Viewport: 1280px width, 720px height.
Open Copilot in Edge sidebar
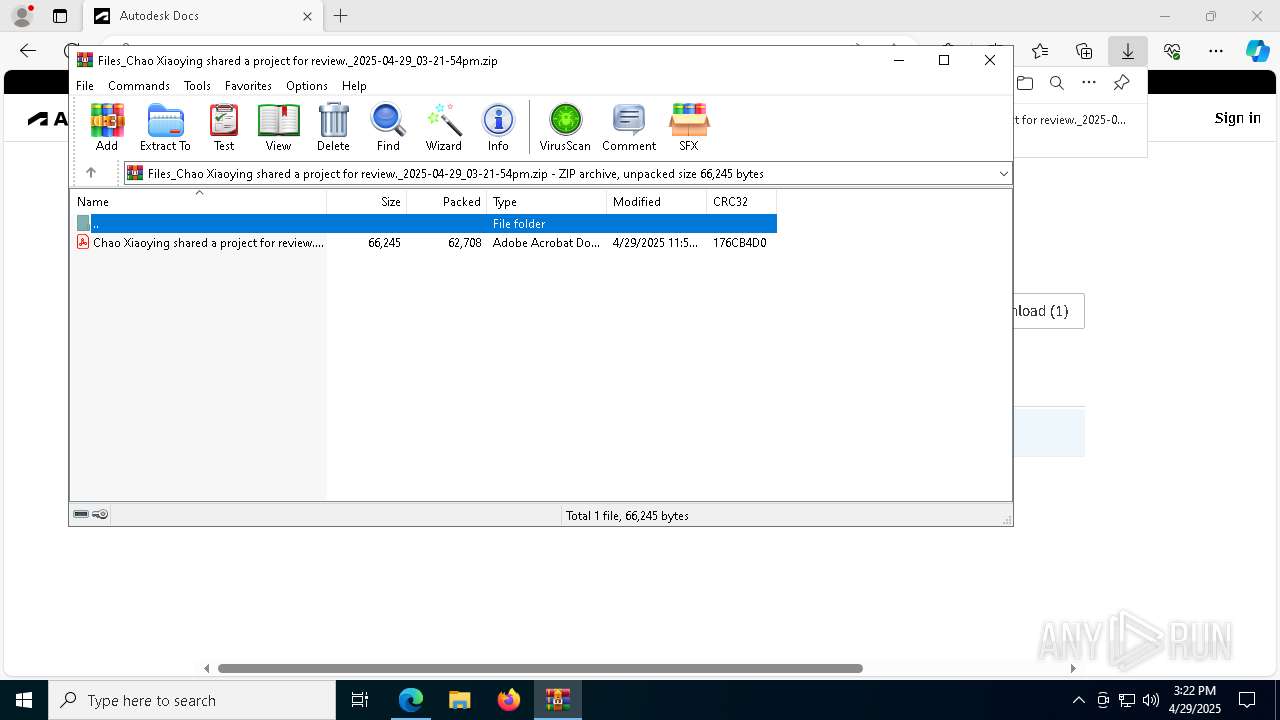(x=1257, y=51)
